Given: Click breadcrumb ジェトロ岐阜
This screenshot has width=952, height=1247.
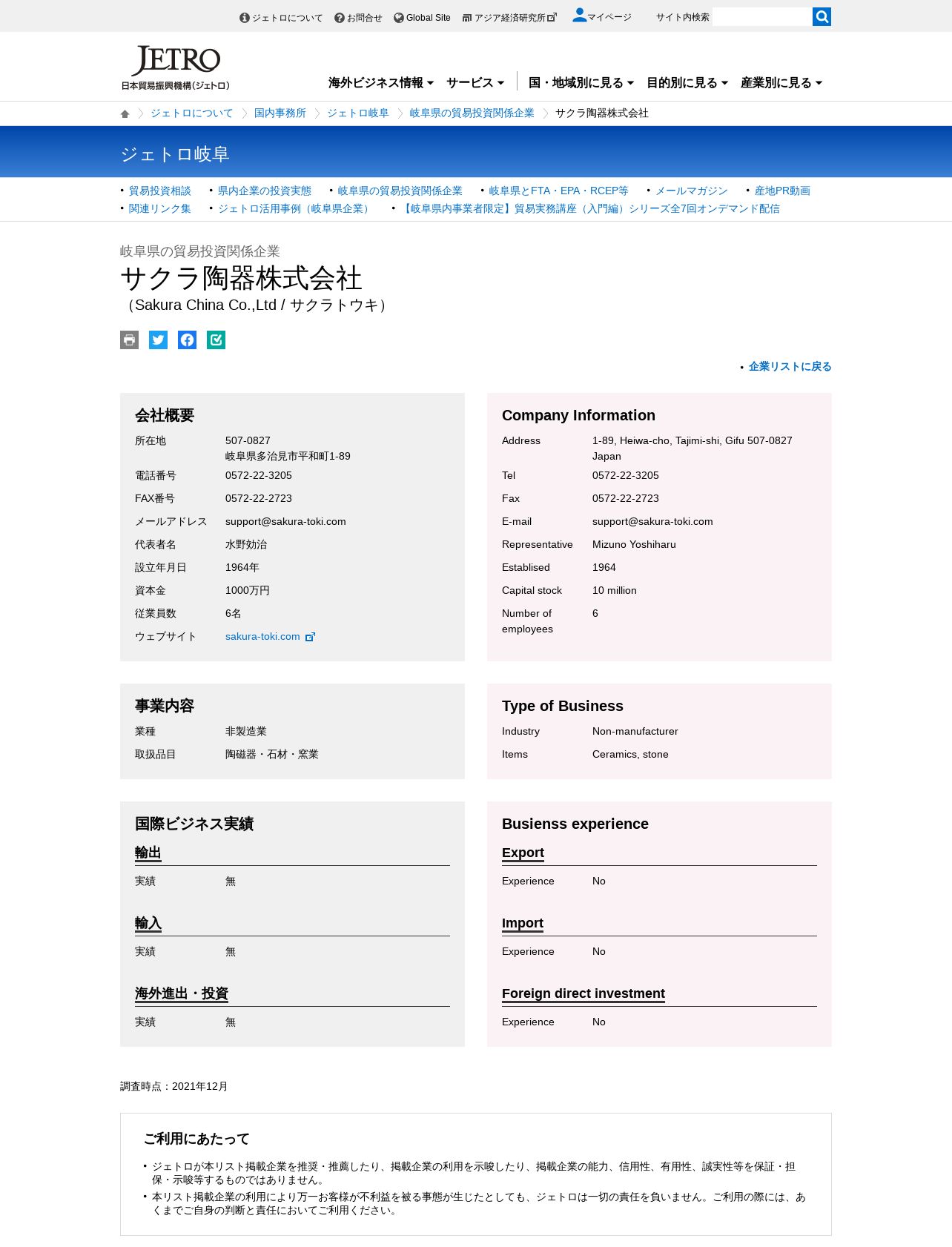Looking at the screenshot, I should pos(358,113).
